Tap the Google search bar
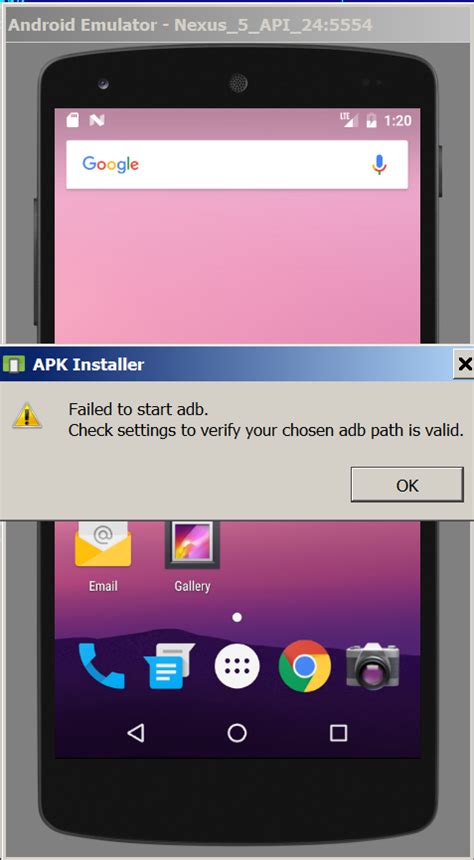This screenshot has width=474, height=860. pyautogui.click(x=237, y=165)
